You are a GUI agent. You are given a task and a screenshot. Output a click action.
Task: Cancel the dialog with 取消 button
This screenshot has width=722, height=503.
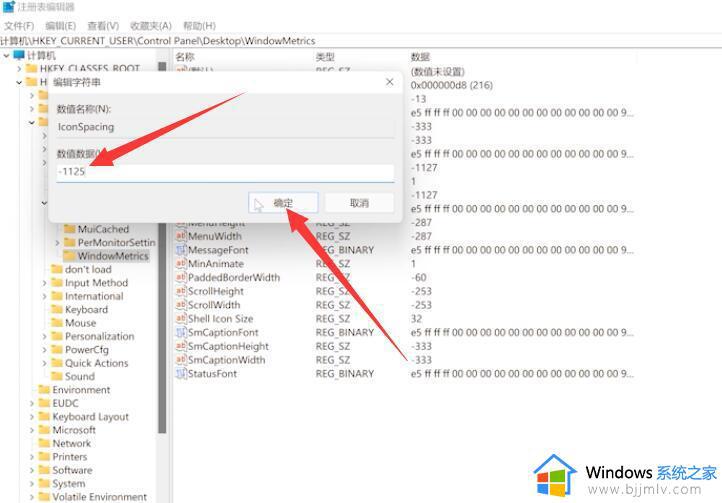click(359, 203)
